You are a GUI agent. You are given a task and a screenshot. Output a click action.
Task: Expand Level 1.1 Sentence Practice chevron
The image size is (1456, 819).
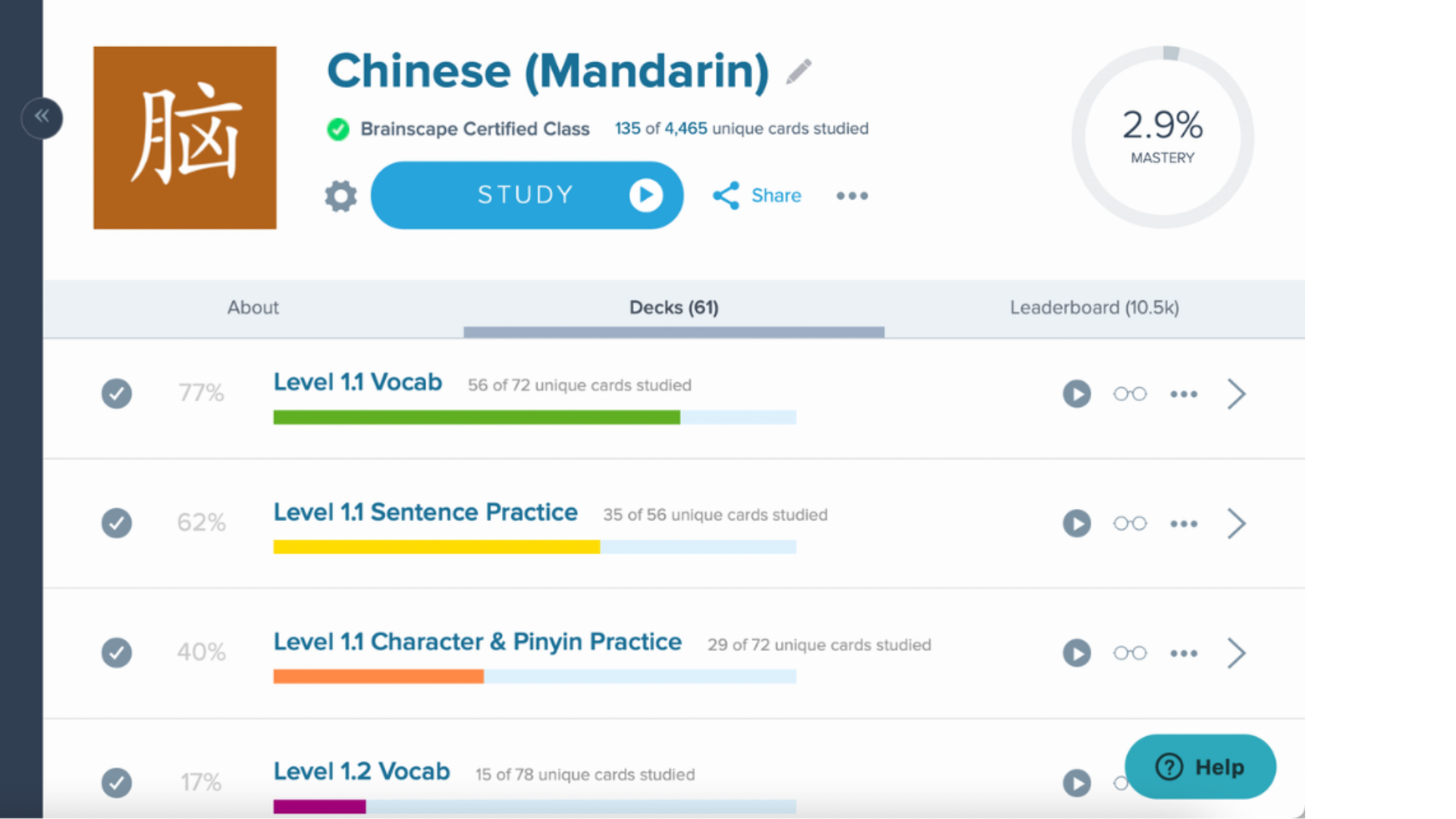(x=1236, y=523)
